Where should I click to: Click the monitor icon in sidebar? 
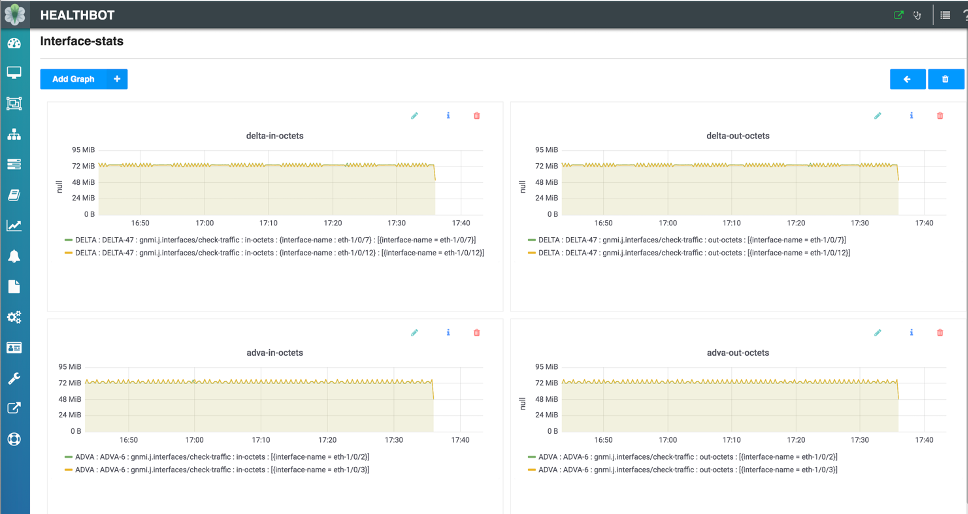click(14, 73)
